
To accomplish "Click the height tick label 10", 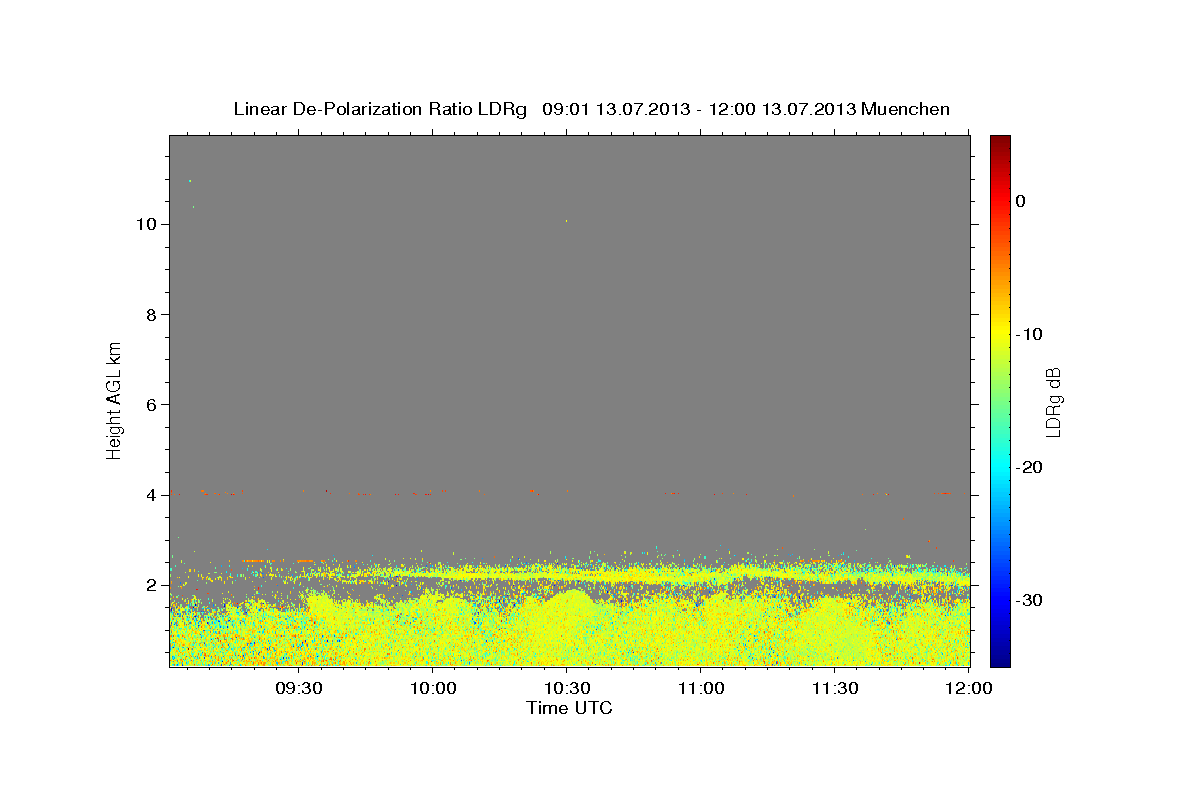I will 146,224.
